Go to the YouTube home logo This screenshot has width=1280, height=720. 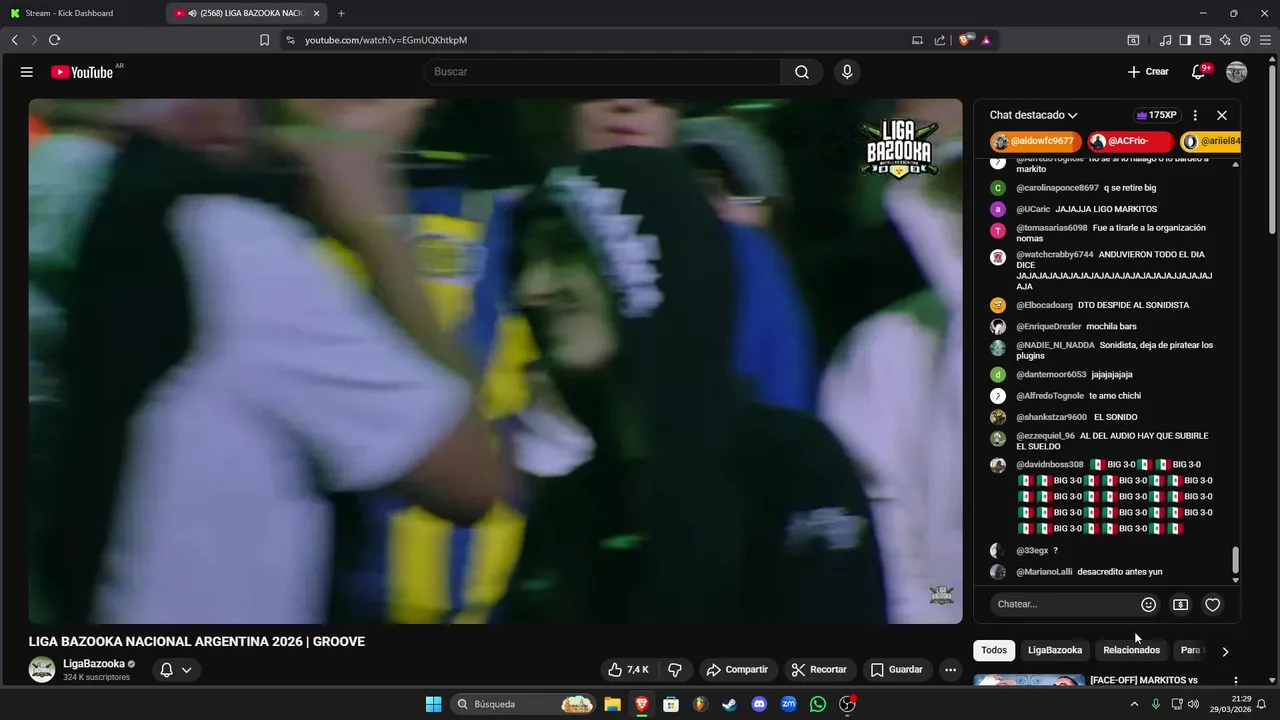point(82,72)
